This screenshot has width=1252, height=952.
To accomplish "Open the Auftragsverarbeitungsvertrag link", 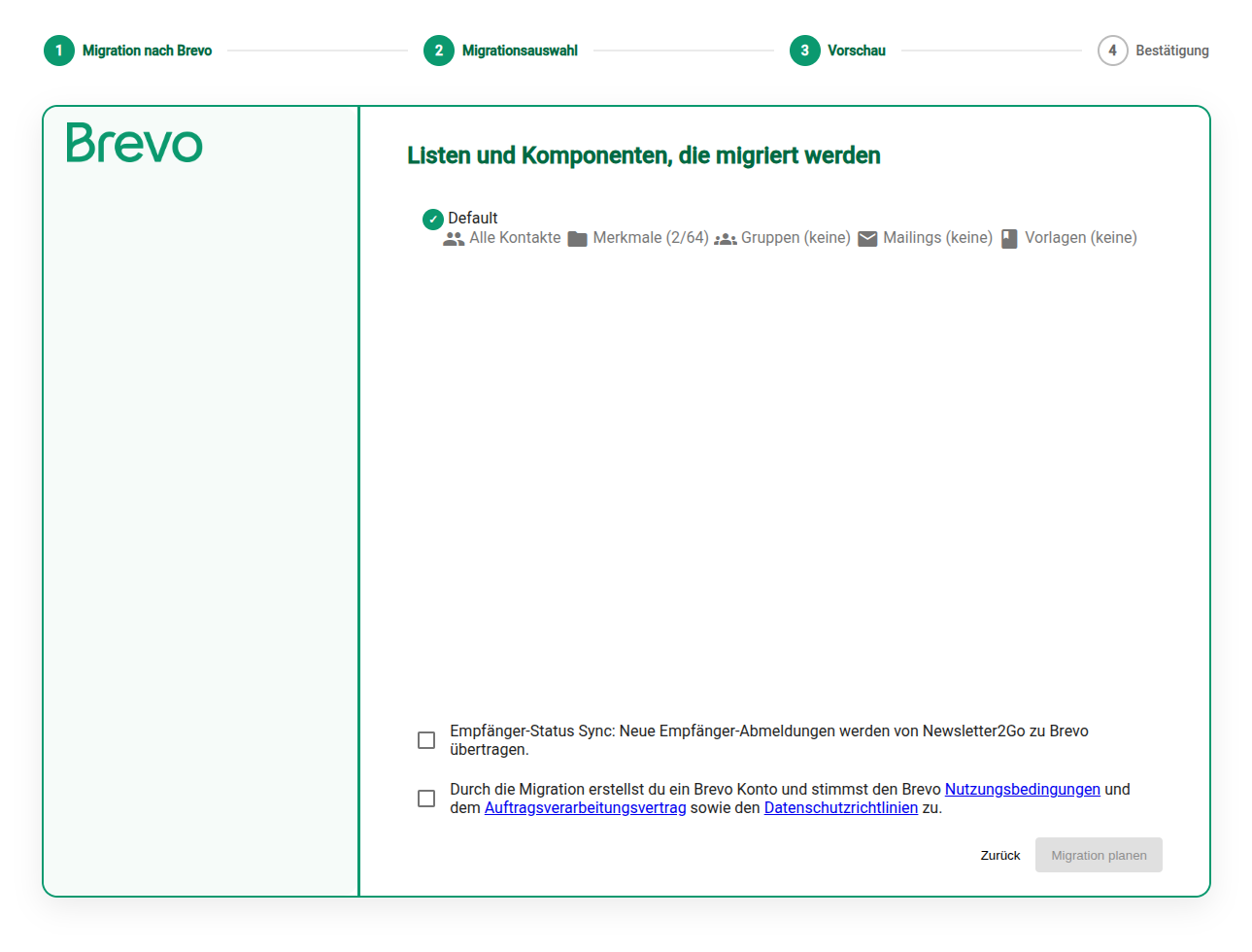I will pyautogui.click(x=586, y=808).
